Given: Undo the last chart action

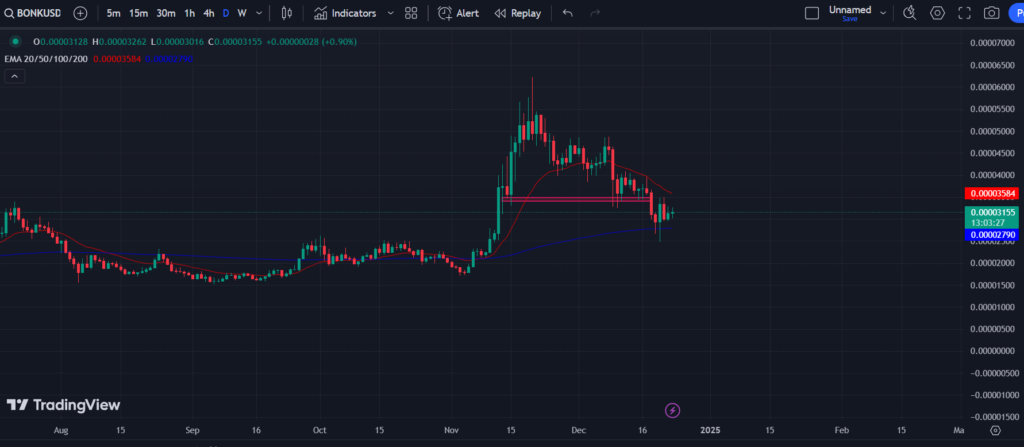Looking at the screenshot, I should 568,13.
